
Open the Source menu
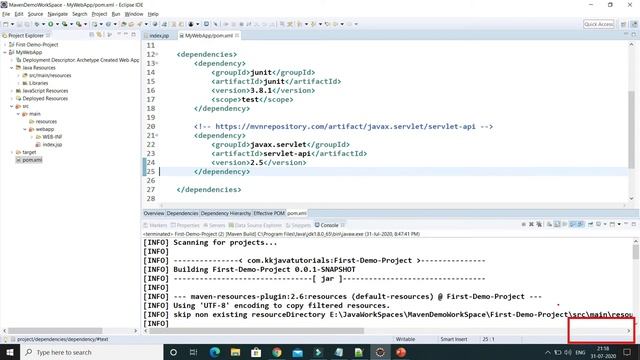pos(35,14)
